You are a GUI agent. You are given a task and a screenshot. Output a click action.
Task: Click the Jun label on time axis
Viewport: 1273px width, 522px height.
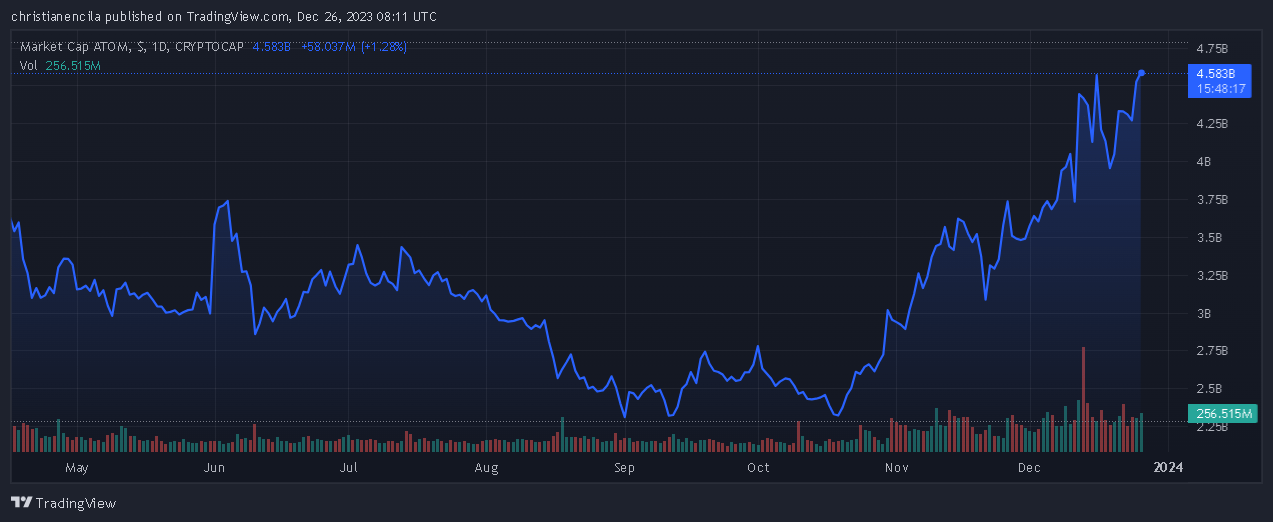(x=214, y=467)
